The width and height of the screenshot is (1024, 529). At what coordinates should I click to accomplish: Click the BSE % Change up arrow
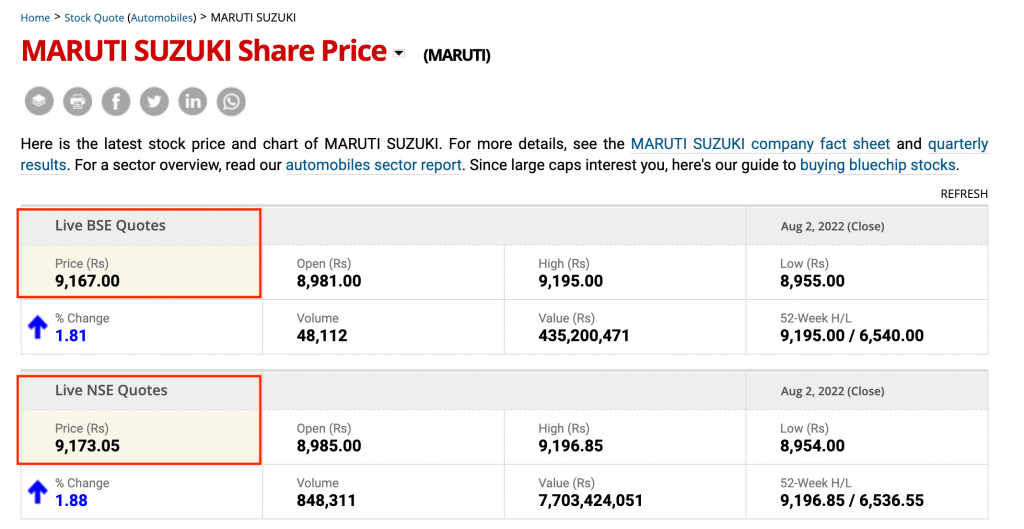pyautogui.click(x=38, y=327)
